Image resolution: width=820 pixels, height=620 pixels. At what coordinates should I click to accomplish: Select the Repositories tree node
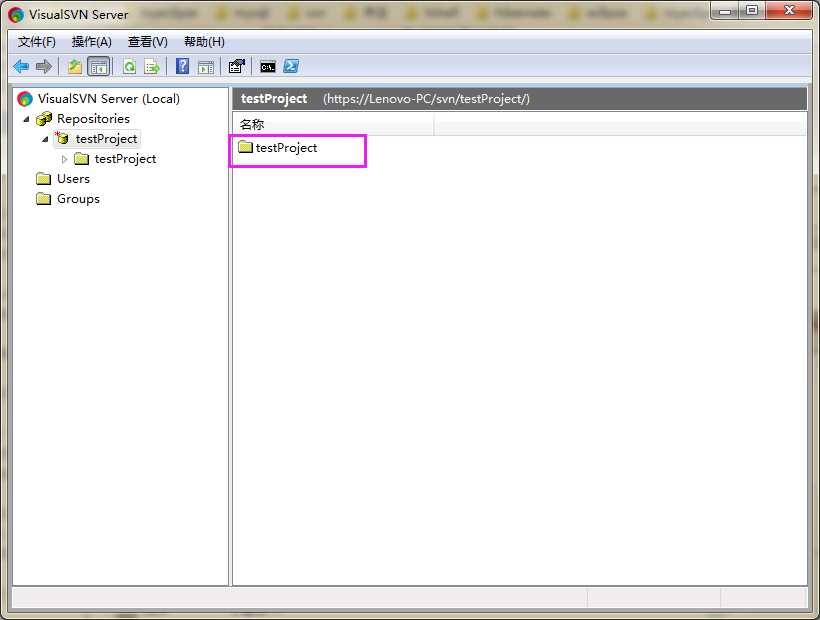point(93,119)
